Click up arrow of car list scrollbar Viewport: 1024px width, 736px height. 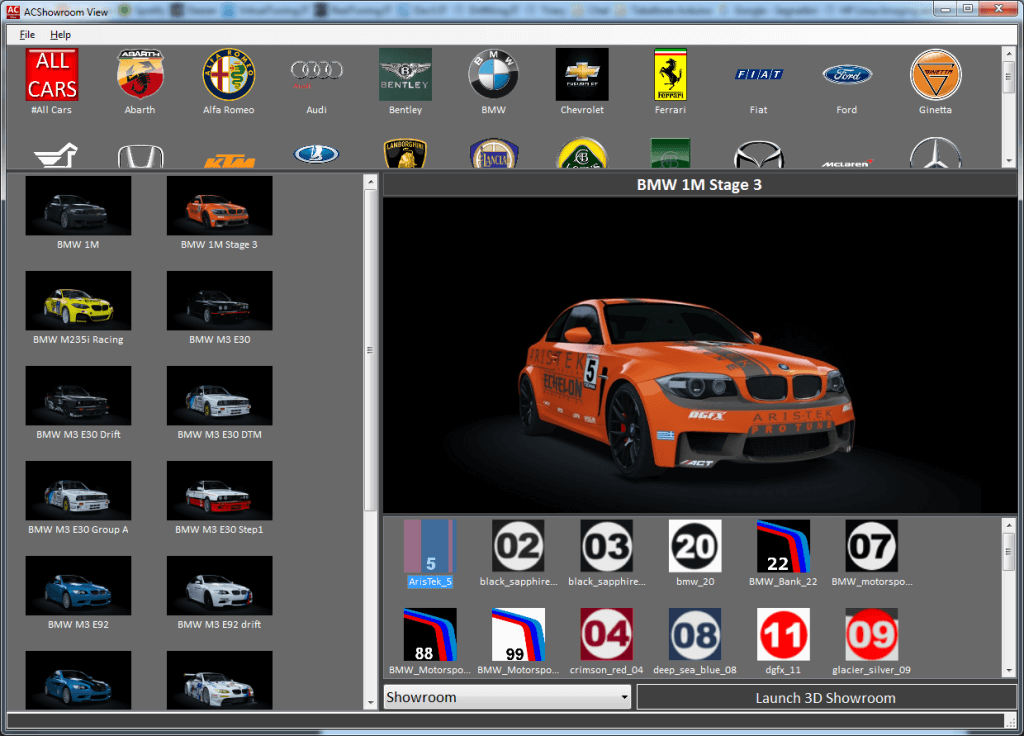pyautogui.click(x=371, y=181)
